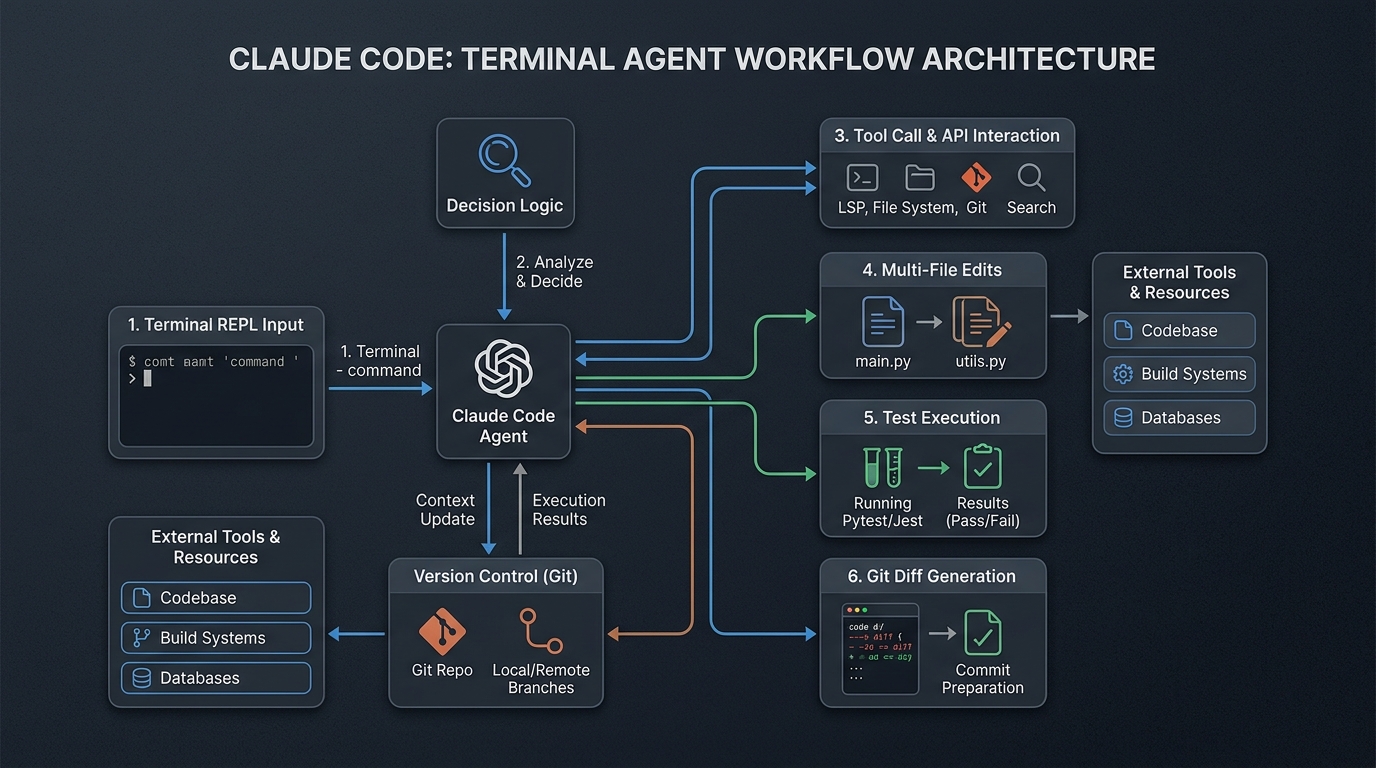Click '3. Tool Call & API Interaction' header
This screenshot has width=1376, height=768.
pos(947,136)
